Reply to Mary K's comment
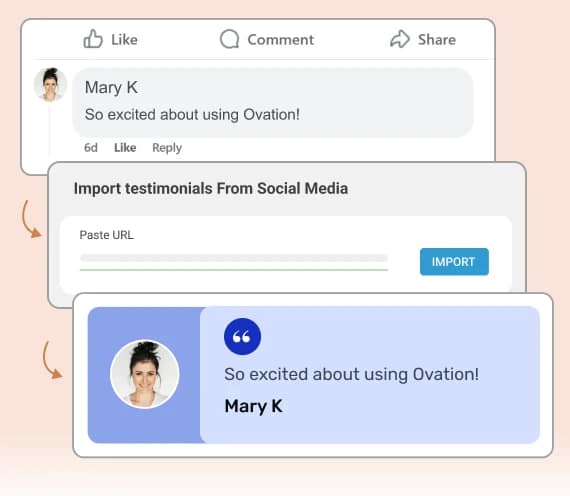The width and height of the screenshot is (570, 496). point(167,148)
